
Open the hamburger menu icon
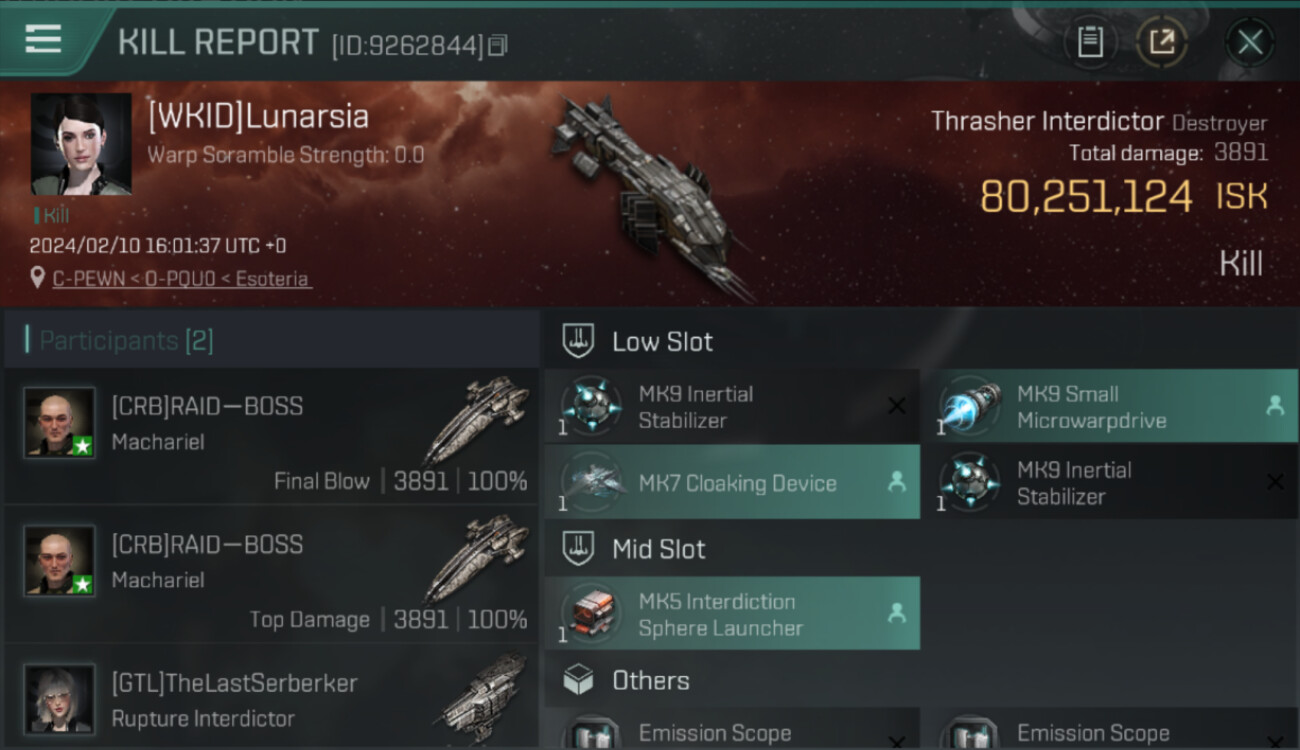[43, 39]
